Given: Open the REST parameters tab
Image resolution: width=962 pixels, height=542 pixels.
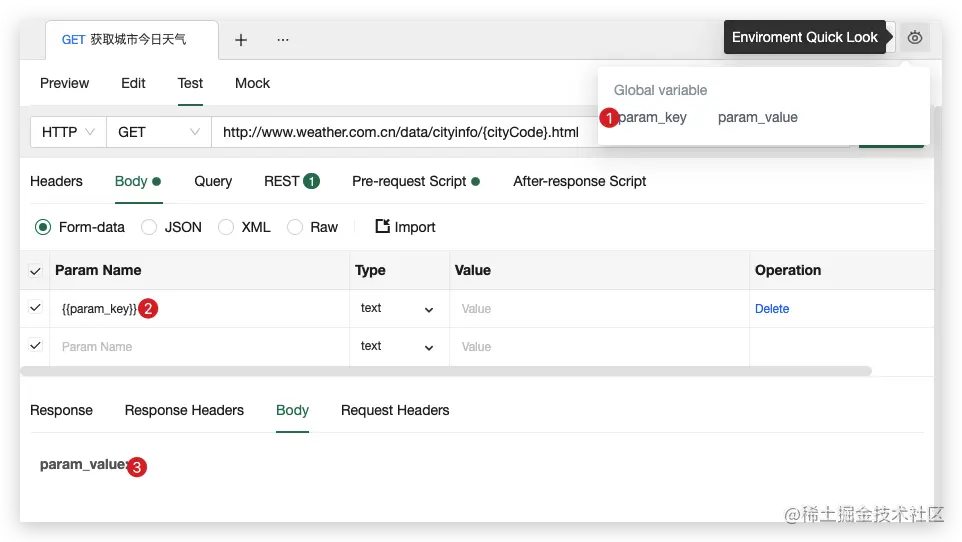Looking at the screenshot, I should (x=291, y=181).
